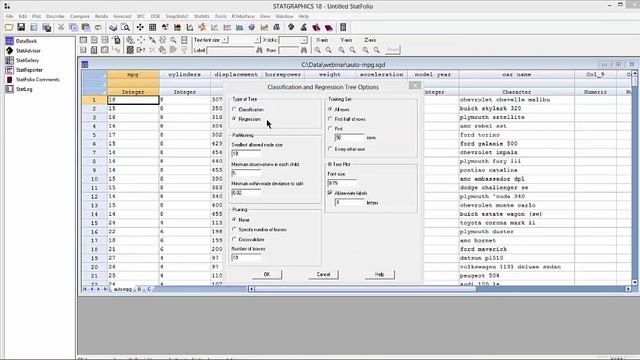The width and height of the screenshot is (640, 360).
Task: Click the minimum within-node deviance field
Action: tap(246, 192)
